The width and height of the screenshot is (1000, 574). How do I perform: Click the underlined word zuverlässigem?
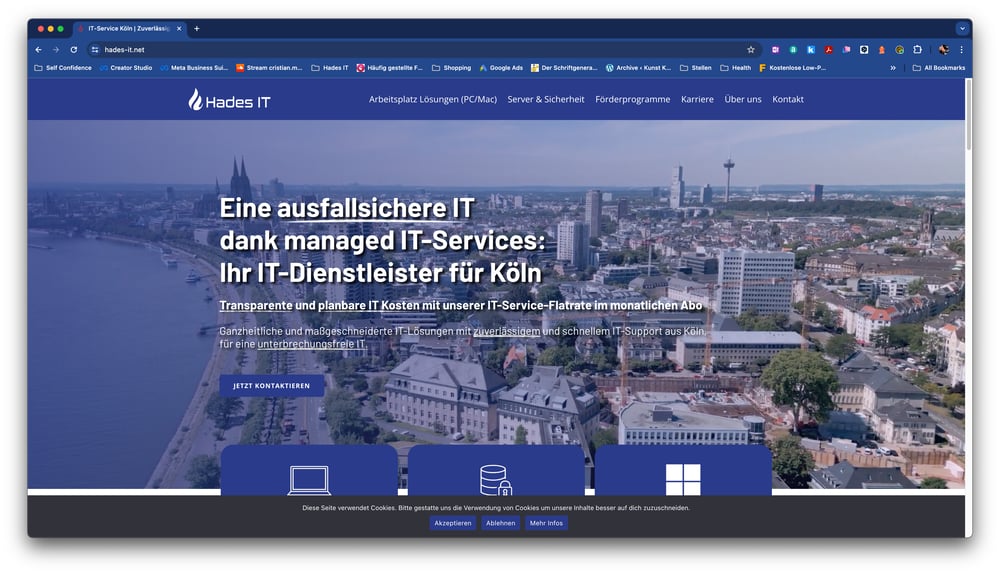coord(506,332)
